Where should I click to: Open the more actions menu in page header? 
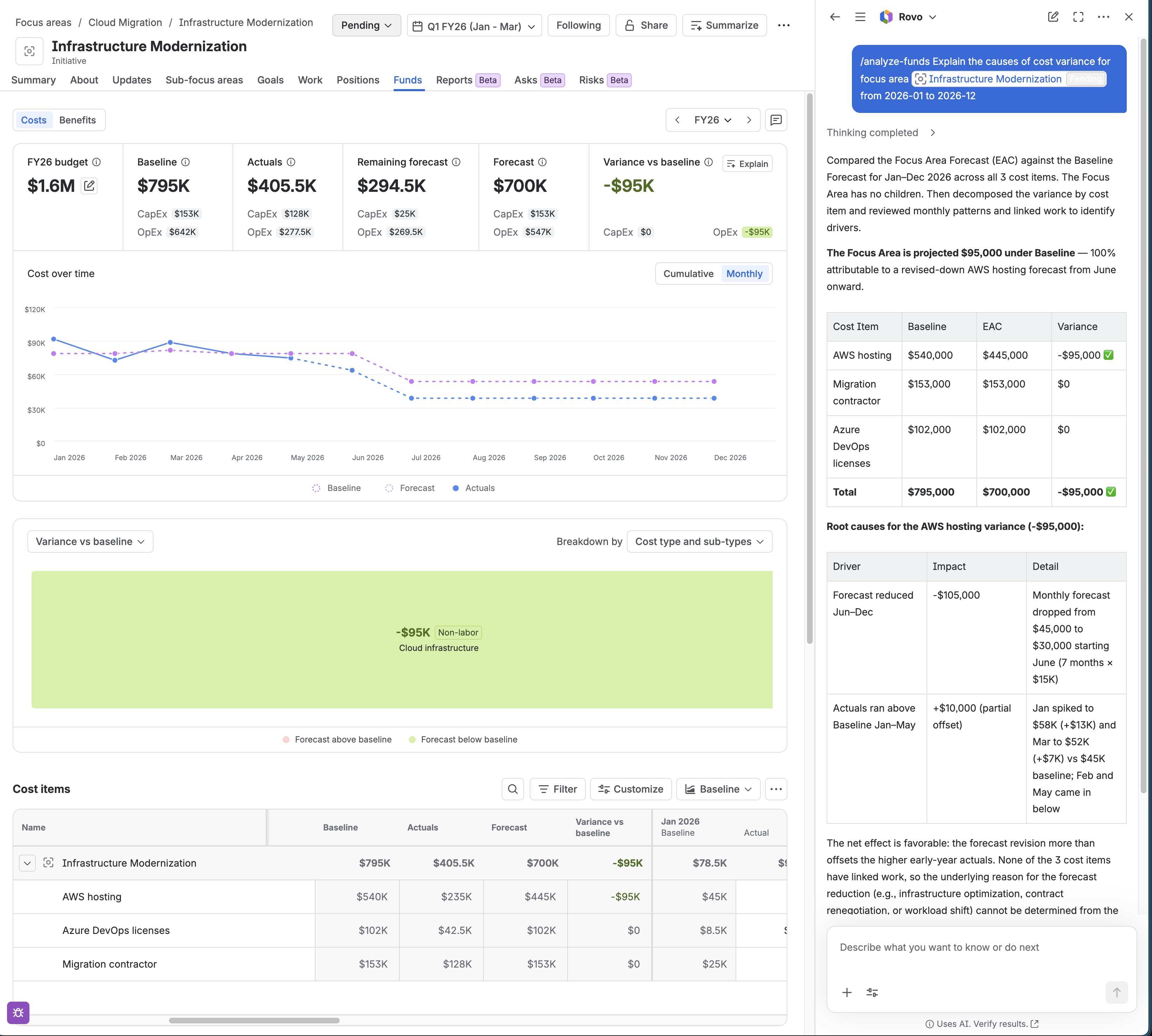[x=784, y=25]
